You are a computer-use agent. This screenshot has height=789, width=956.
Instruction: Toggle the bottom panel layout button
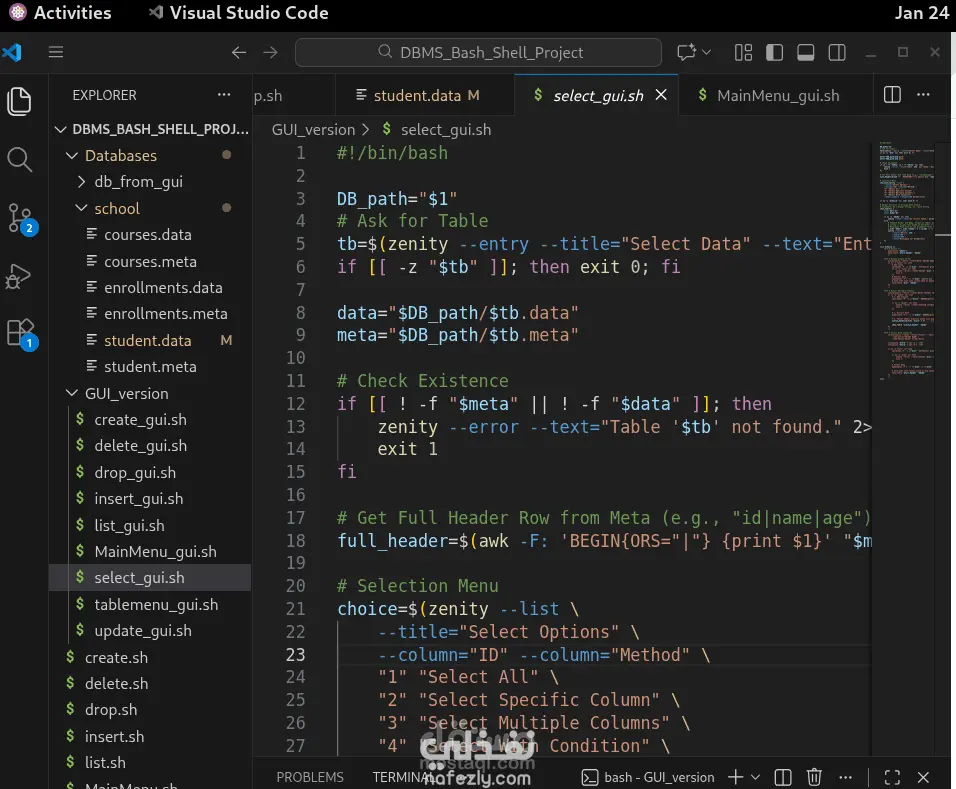pos(805,52)
